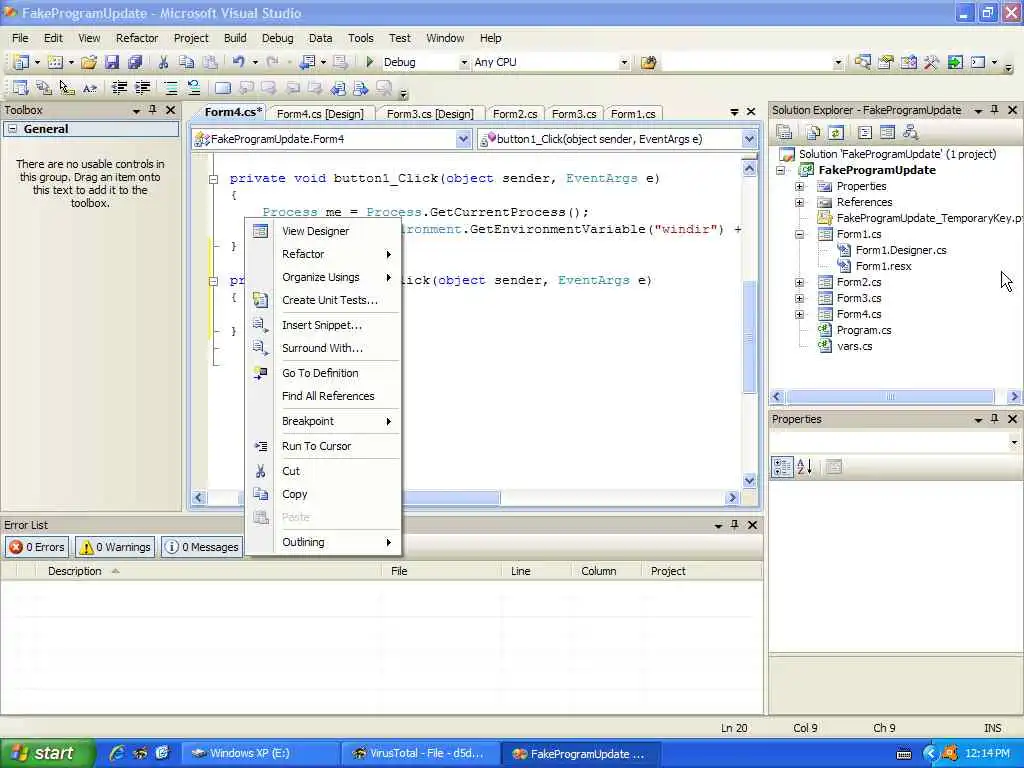Viewport: 1024px width, 768px height.
Task: Switch to the Form1.cs tab
Action: click(633, 114)
